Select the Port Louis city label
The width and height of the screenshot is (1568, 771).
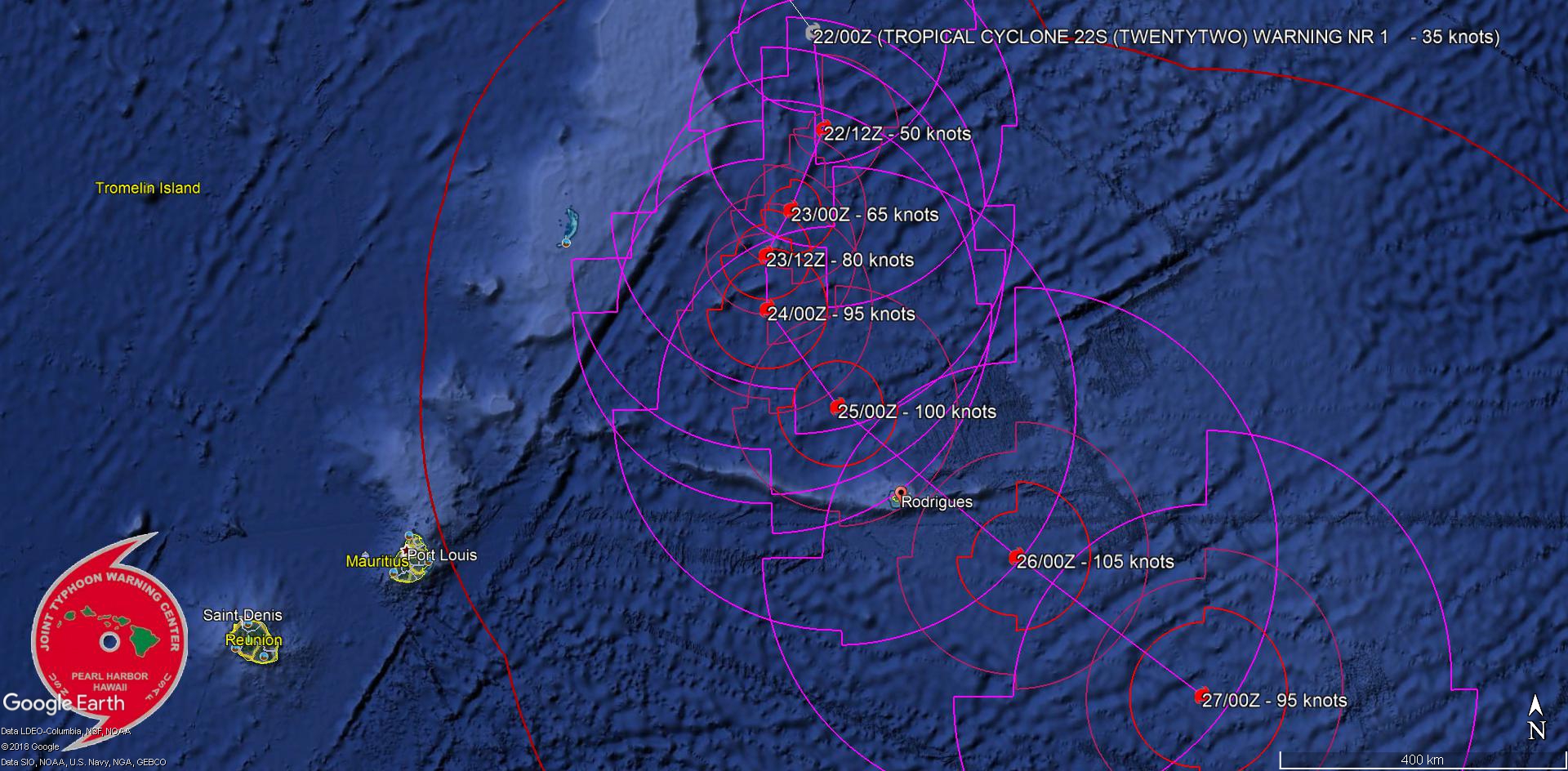442,555
